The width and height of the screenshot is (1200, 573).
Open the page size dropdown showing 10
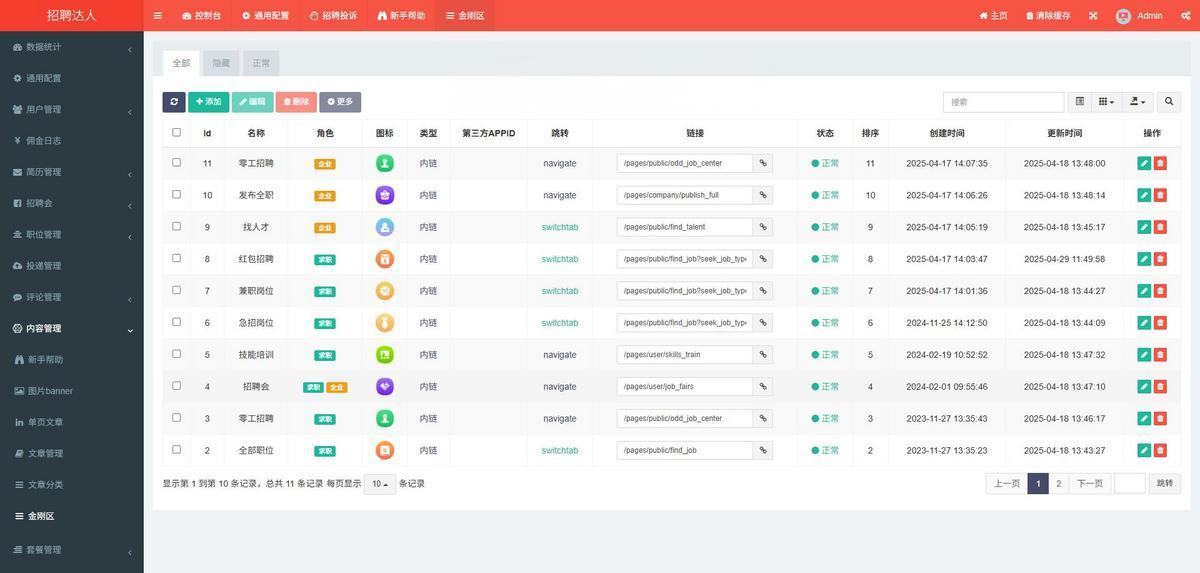(x=380, y=484)
